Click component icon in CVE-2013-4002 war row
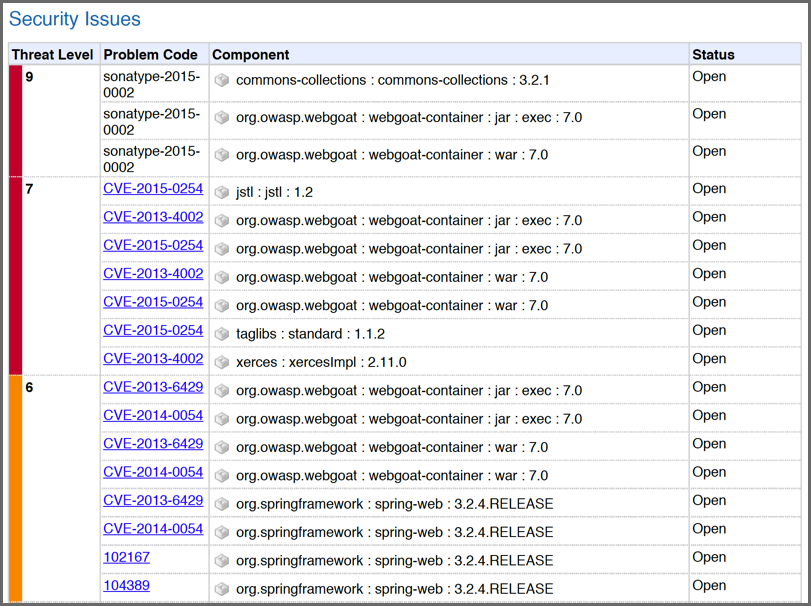The image size is (811, 606). point(222,277)
